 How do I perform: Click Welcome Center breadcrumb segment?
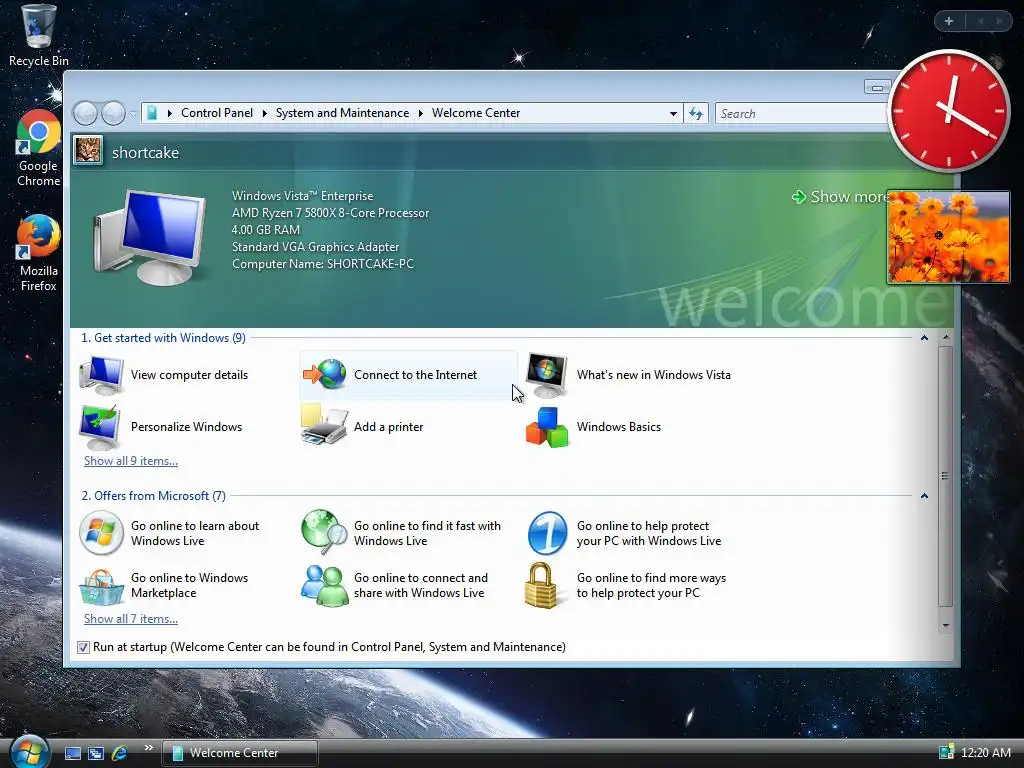point(476,113)
